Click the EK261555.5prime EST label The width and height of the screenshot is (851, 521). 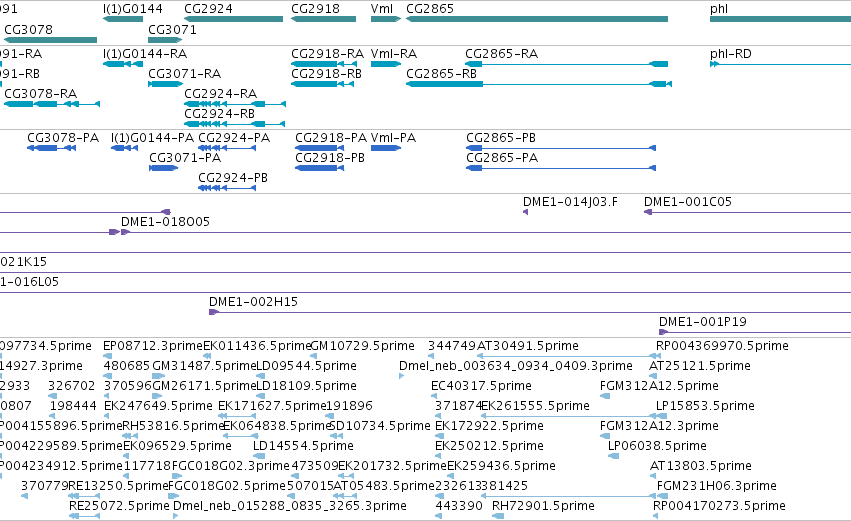[535, 406]
